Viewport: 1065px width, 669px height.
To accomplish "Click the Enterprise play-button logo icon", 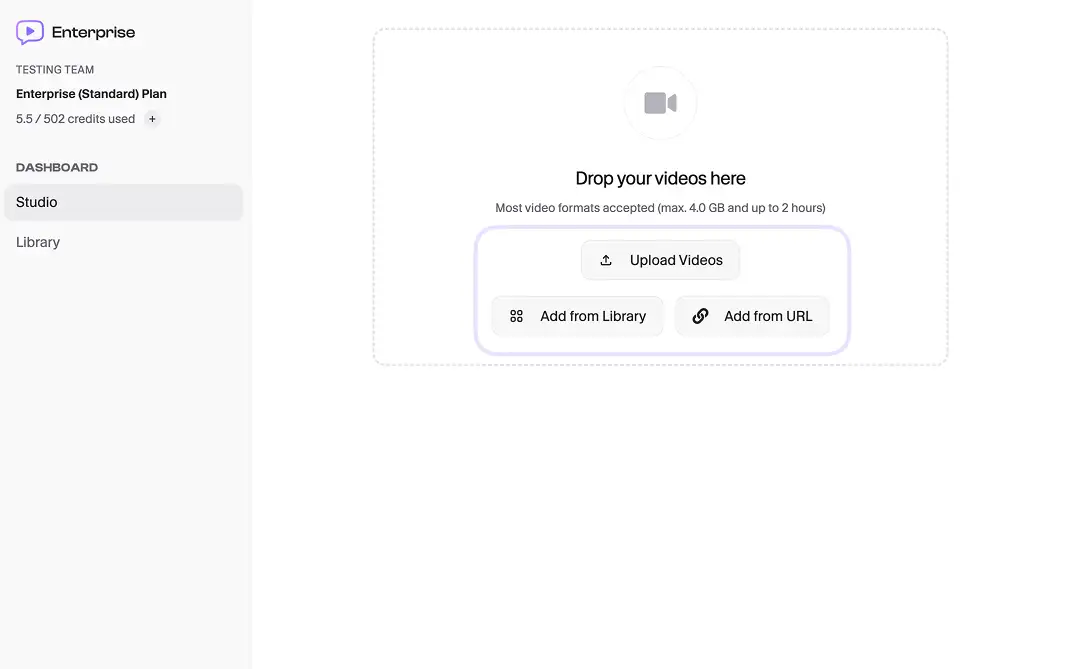I will 29,31.
